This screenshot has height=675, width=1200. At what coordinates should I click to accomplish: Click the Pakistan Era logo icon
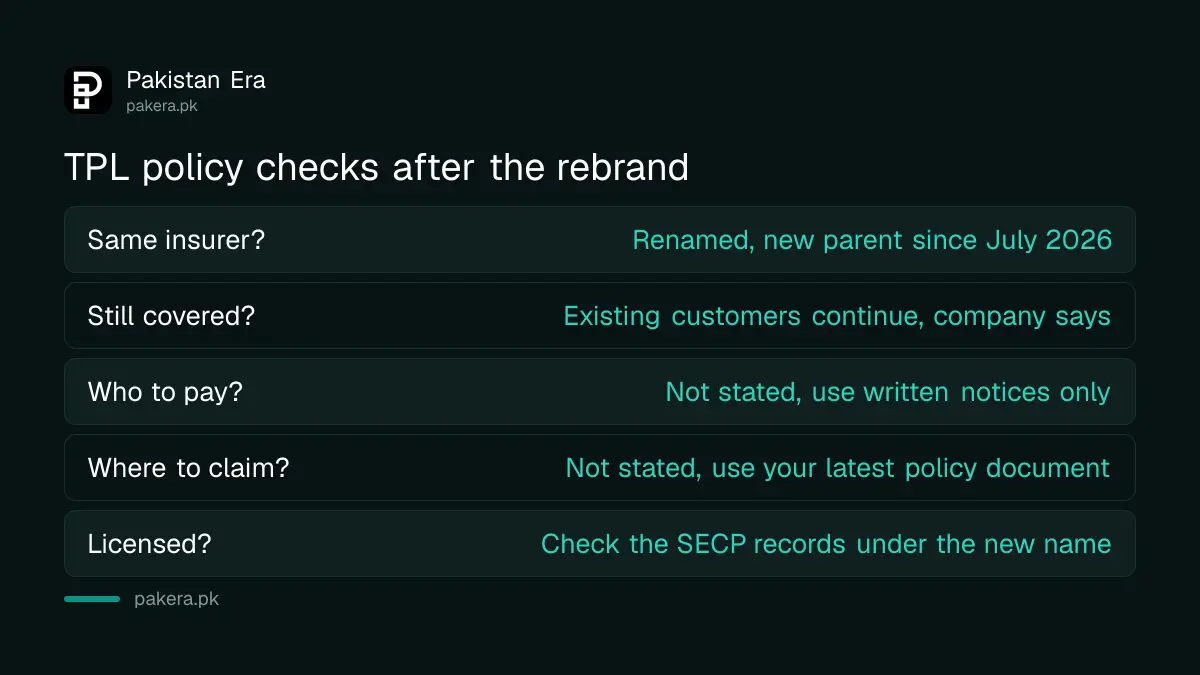pos(88,90)
